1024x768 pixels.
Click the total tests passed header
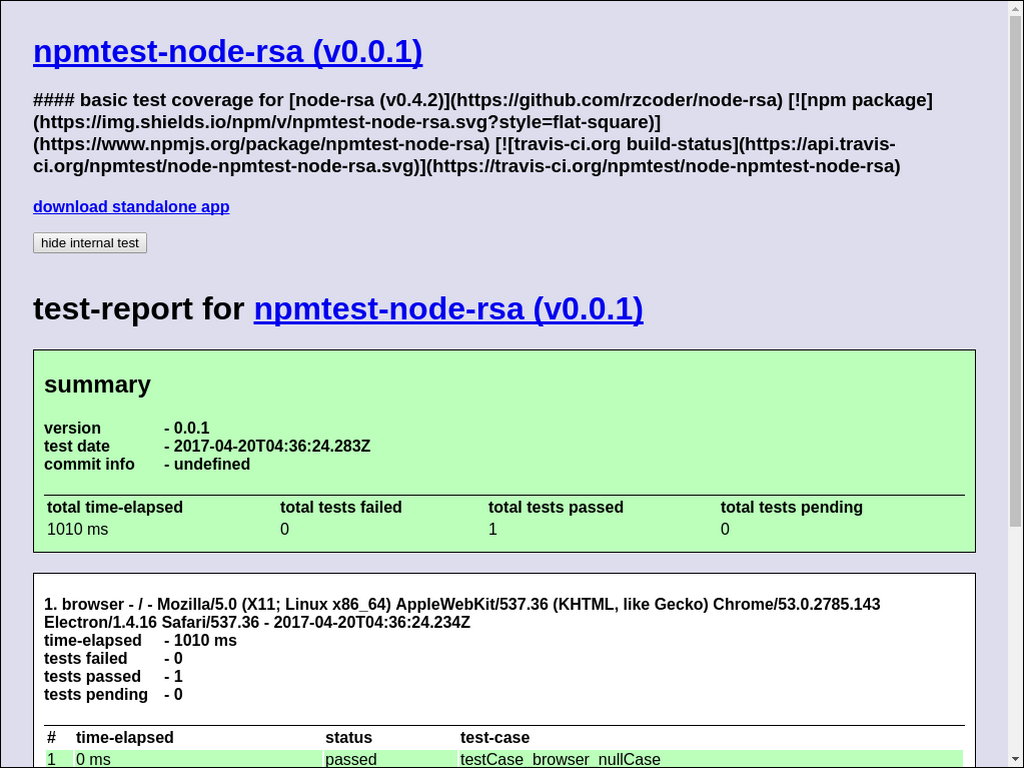click(556, 507)
